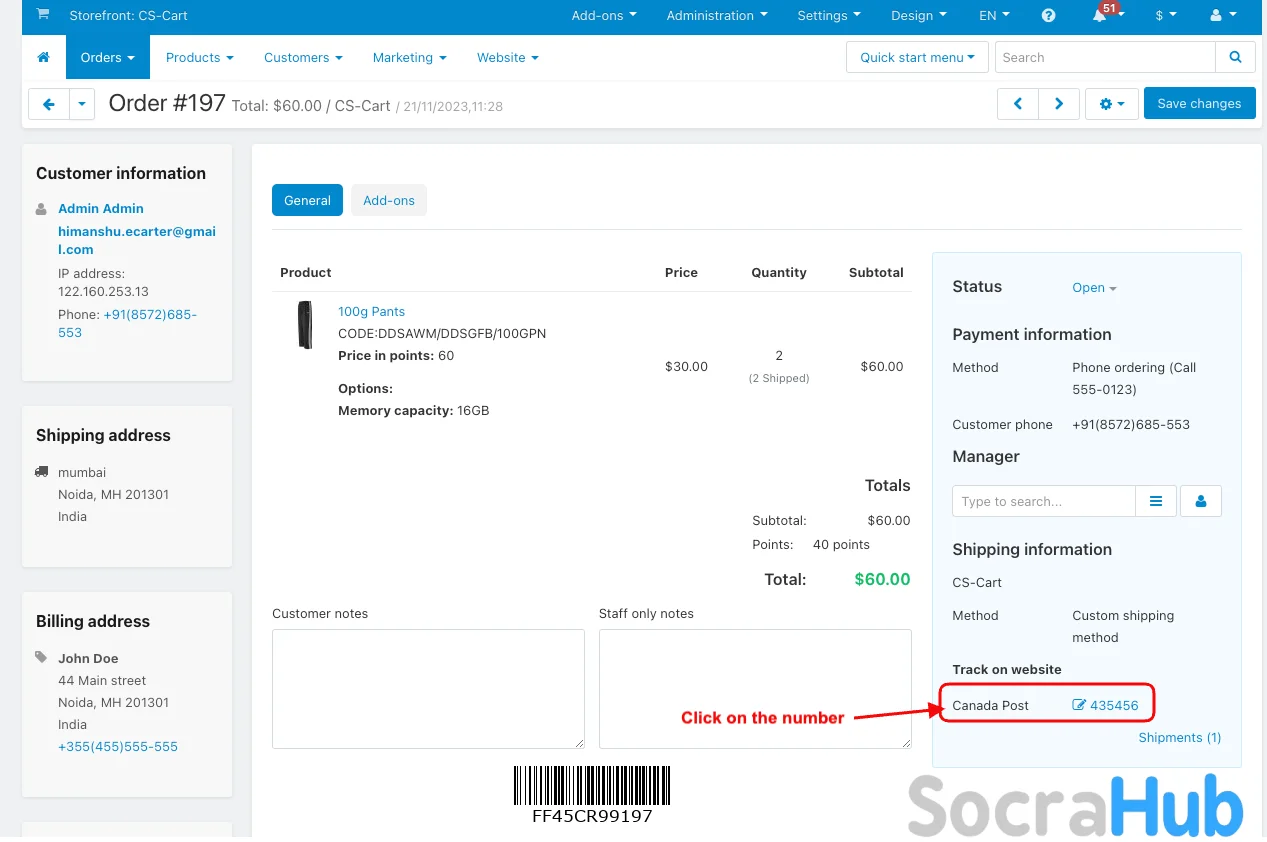Click the manager list icon button

pyautogui.click(x=1156, y=501)
